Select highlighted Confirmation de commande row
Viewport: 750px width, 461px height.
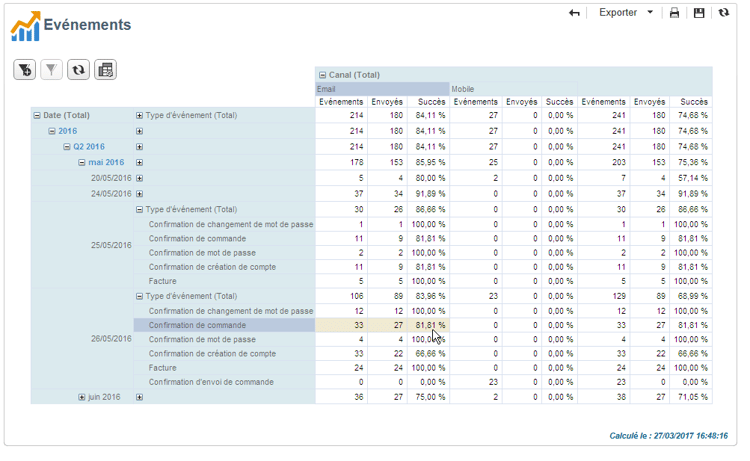tap(224, 325)
